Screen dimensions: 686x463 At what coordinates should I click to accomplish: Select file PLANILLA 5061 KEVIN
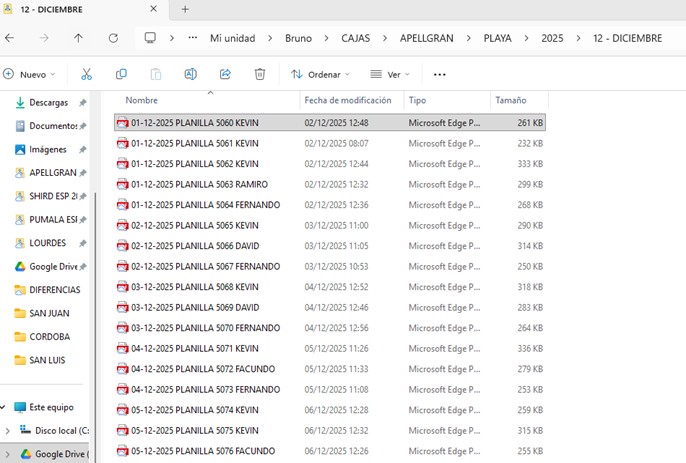click(330, 143)
